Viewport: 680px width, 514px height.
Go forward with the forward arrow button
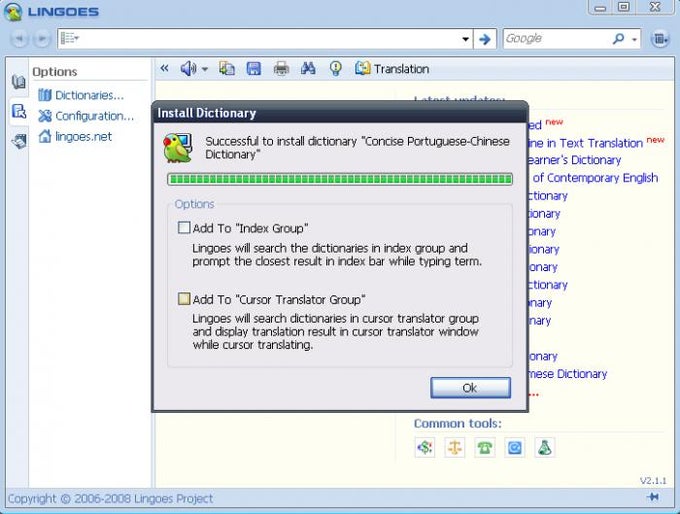[x=41, y=39]
